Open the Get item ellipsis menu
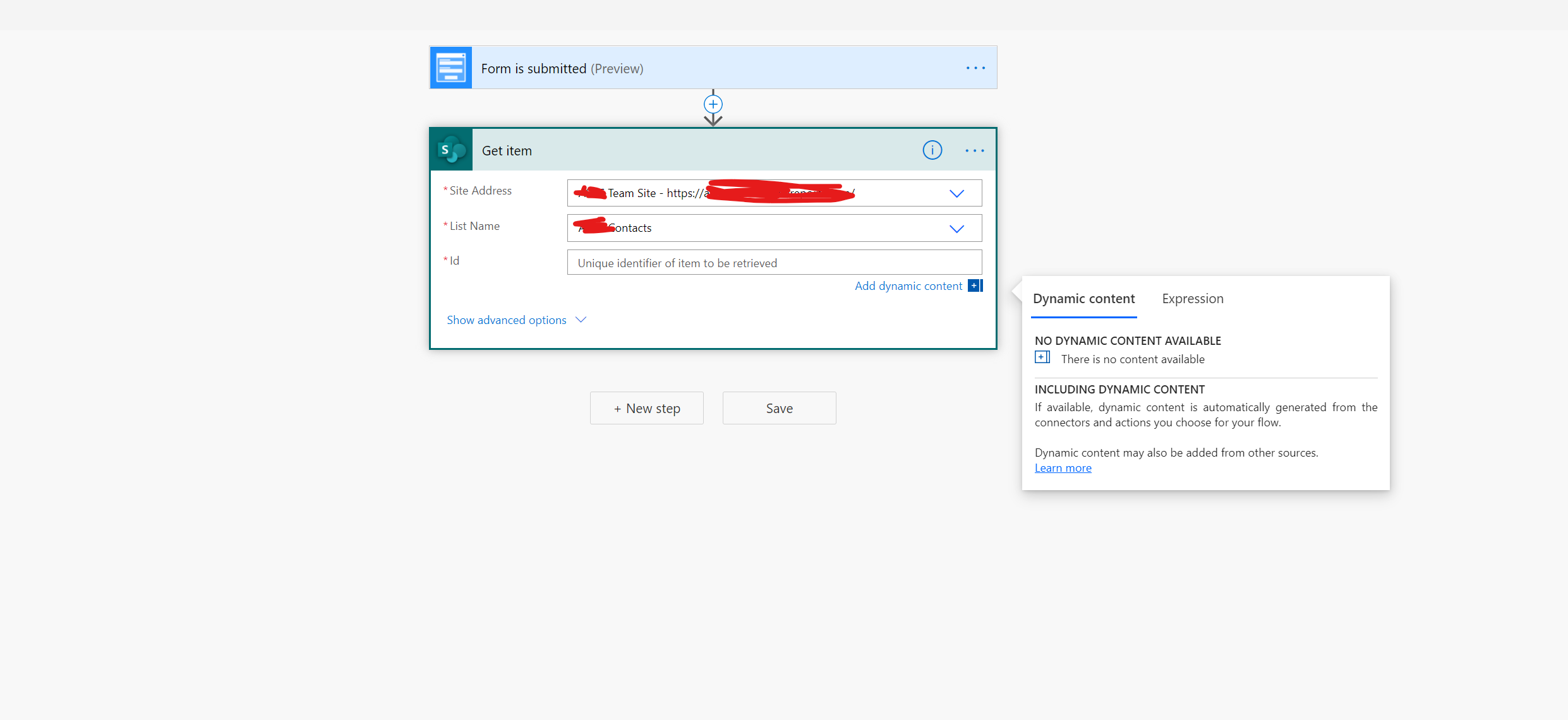Screen dimensions: 1568x720 (974, 150)
